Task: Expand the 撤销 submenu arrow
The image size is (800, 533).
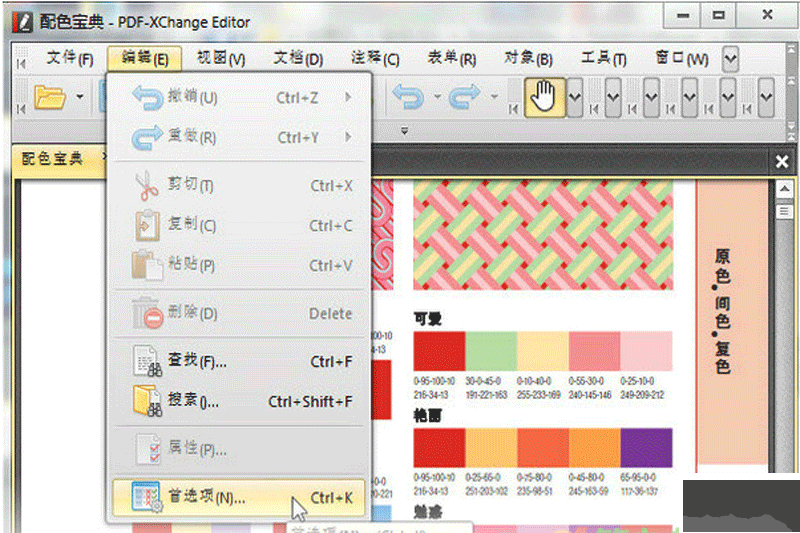Action: [348, 97]
